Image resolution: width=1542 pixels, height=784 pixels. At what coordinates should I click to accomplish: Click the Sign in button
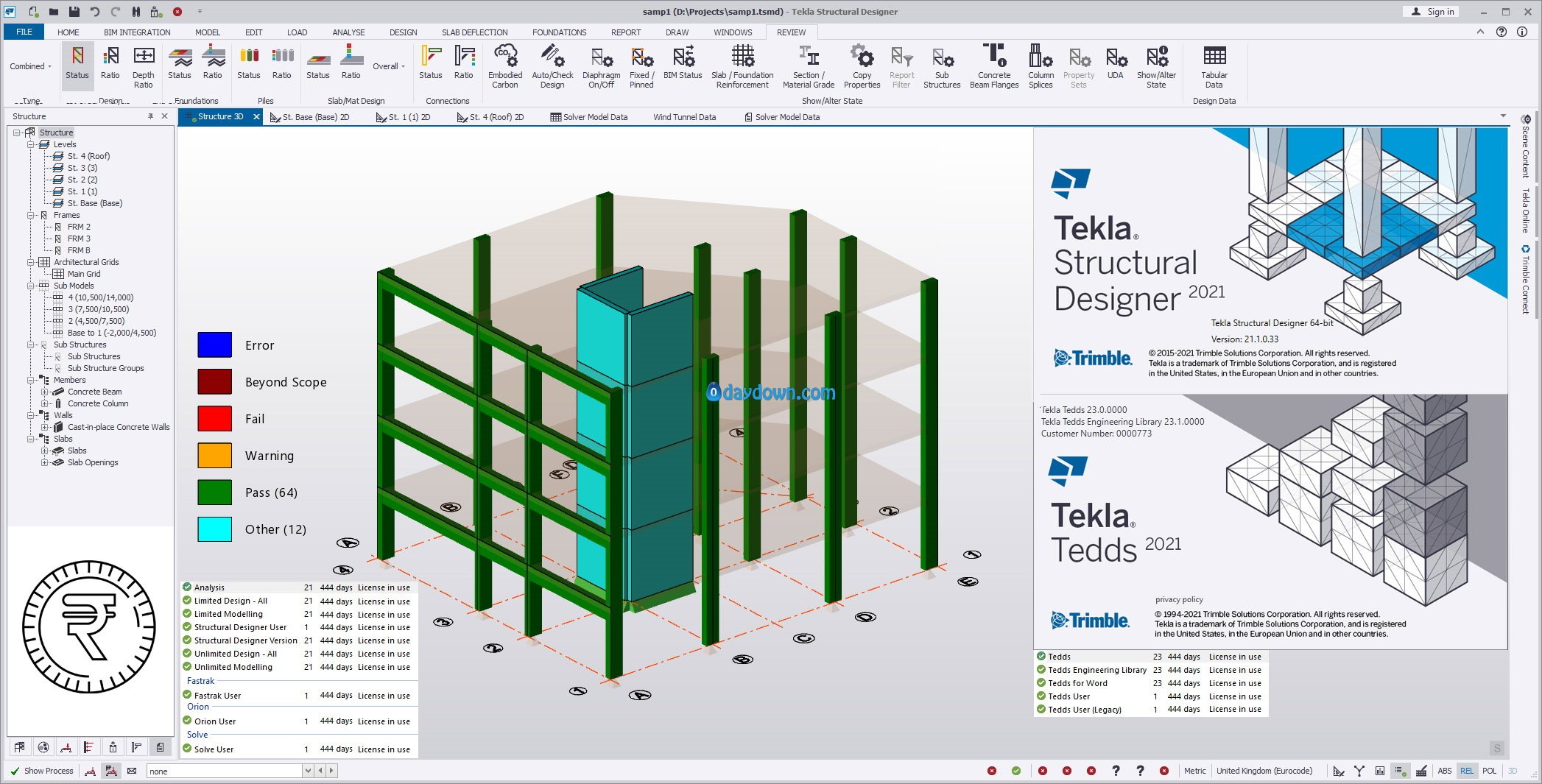pyautogui.click(x=1432, y=12)
